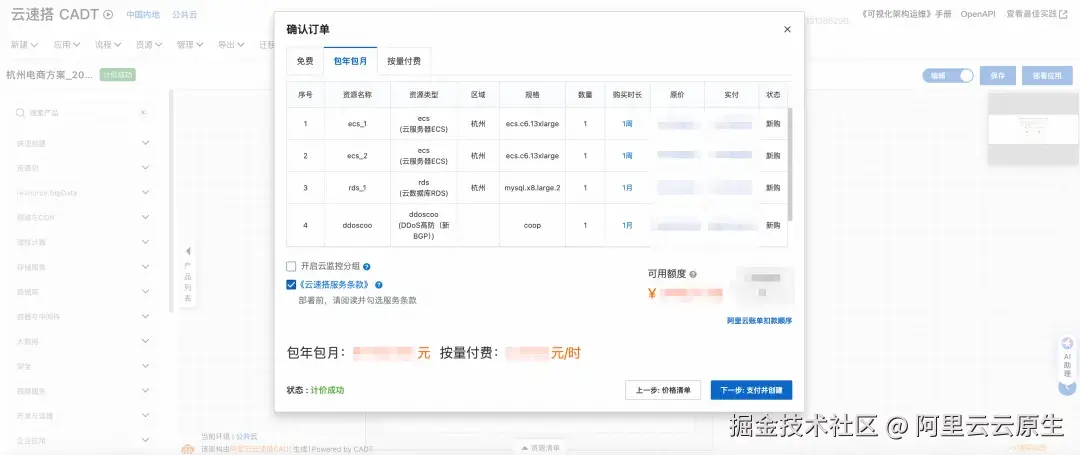
Task: Click the 1月 duration for ddoscoo
Action: click(627, 225)
